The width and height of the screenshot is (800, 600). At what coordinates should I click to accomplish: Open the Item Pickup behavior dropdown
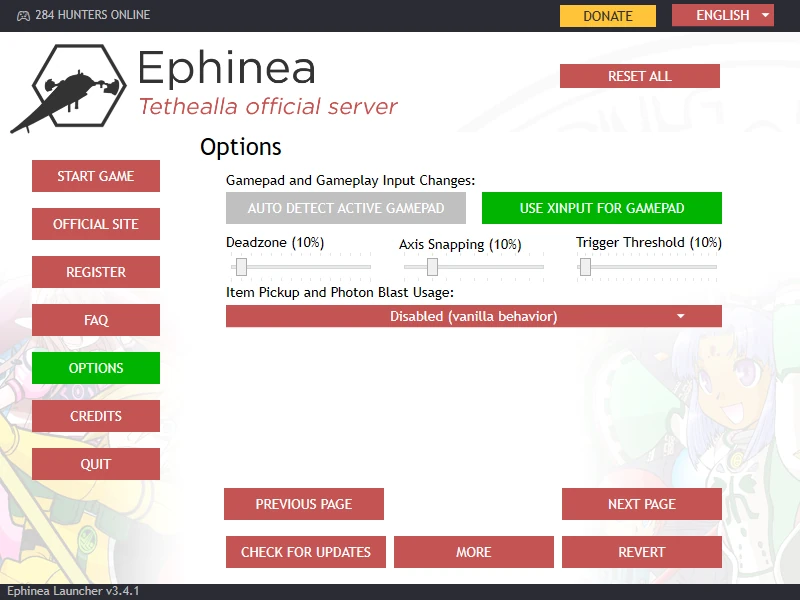click(473, 315)
